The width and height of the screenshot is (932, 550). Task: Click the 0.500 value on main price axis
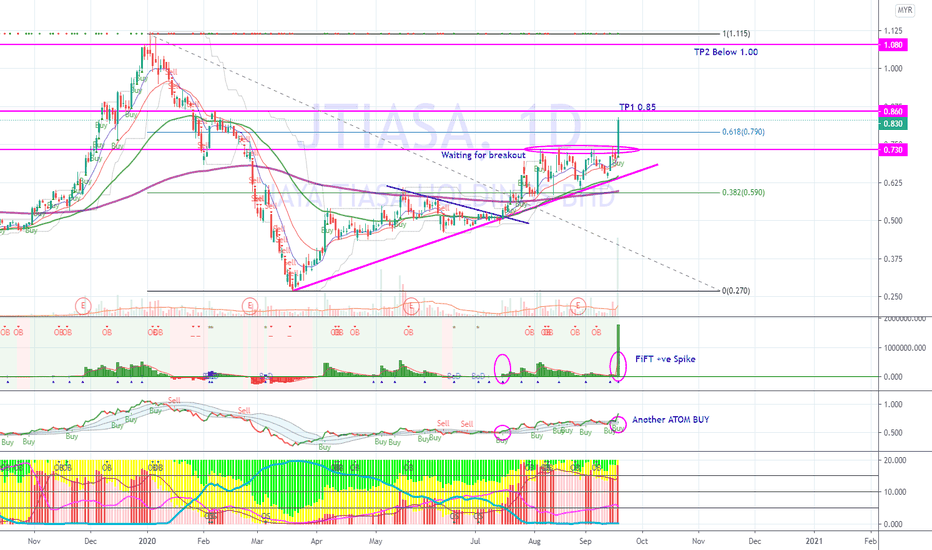pos(893,221)
